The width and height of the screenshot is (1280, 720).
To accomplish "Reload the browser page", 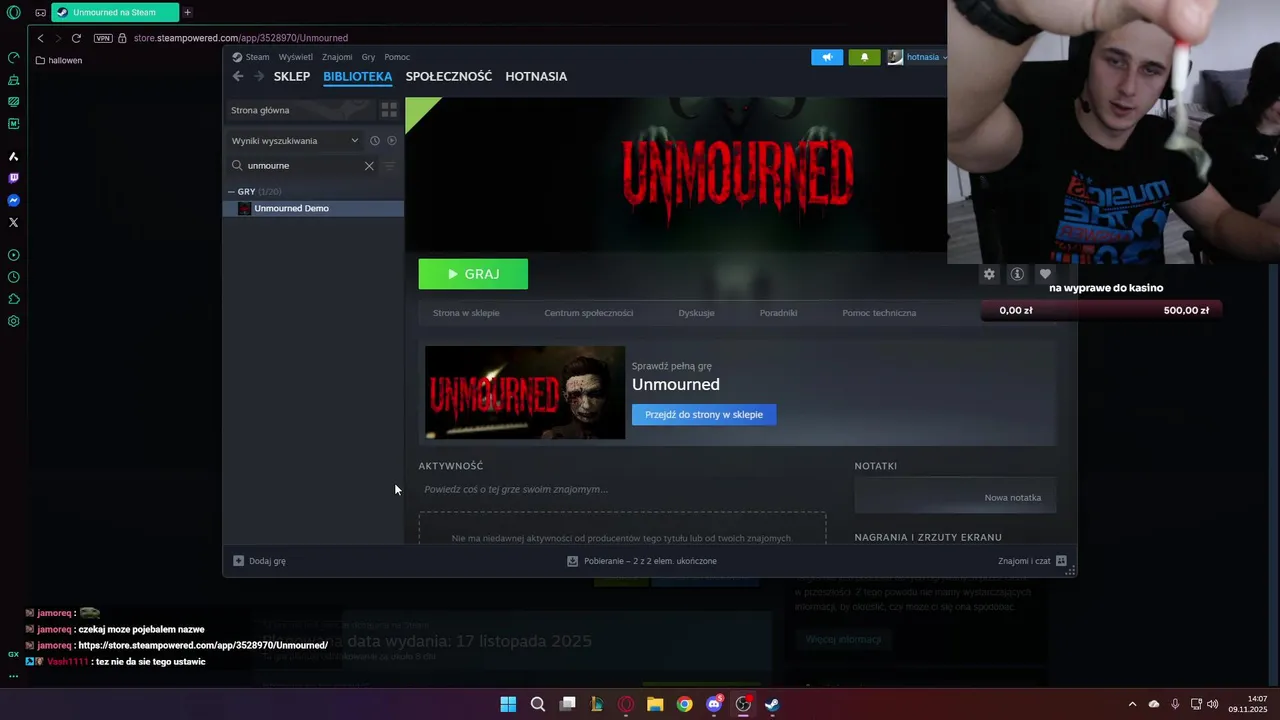I will coord(76,38).
